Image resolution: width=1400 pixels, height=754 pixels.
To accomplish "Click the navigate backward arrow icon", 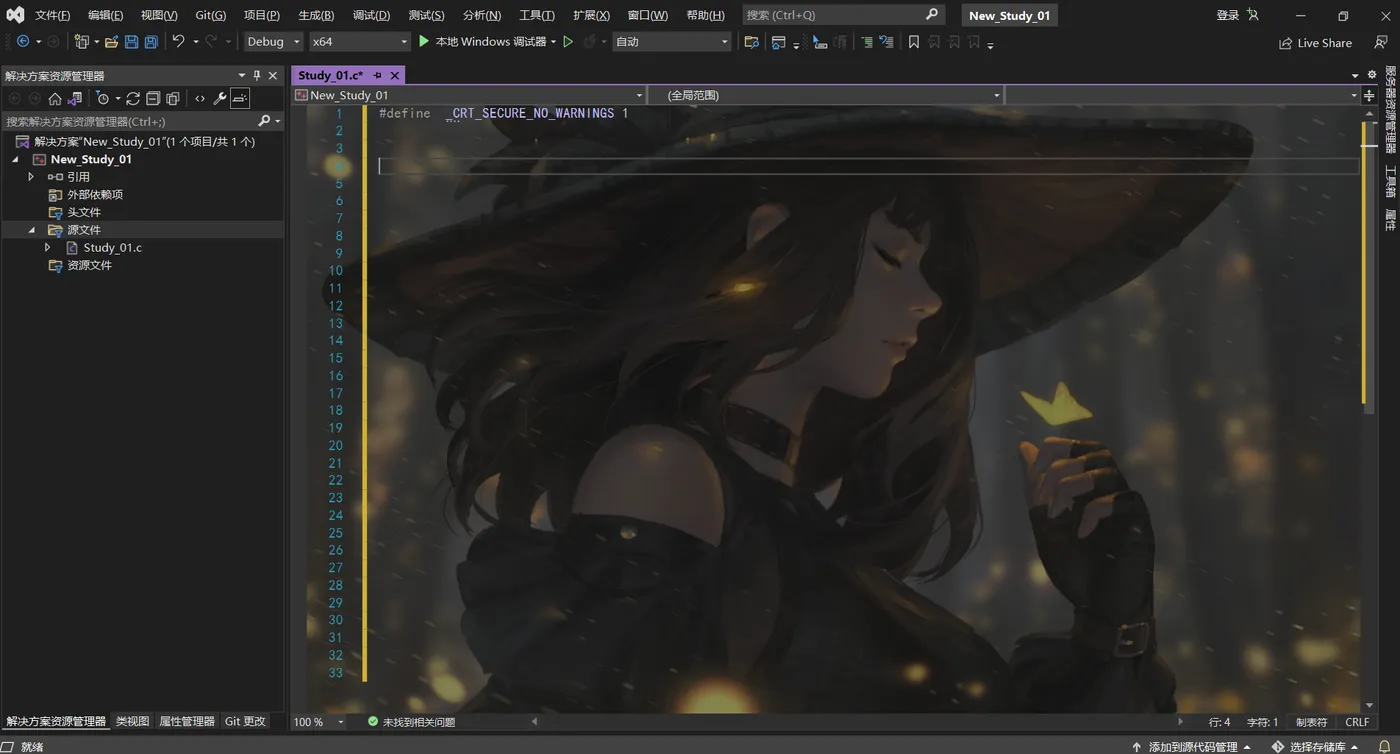I will tap(23, 42).
